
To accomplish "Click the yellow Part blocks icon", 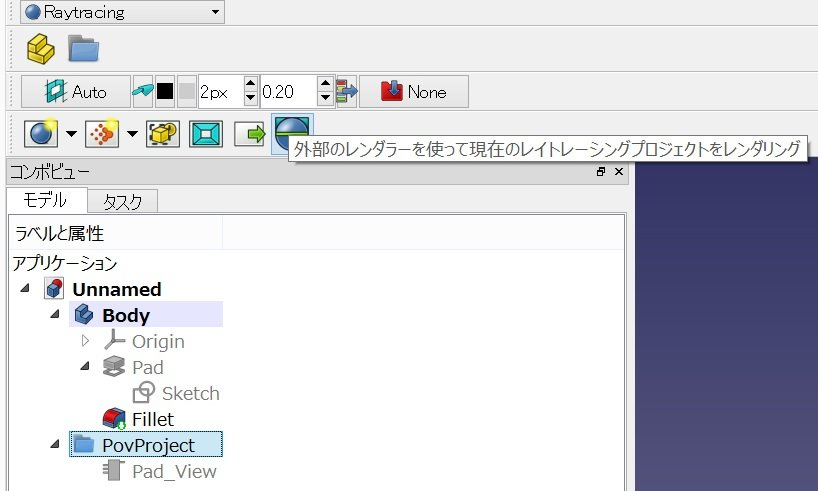I will [41, 49].
